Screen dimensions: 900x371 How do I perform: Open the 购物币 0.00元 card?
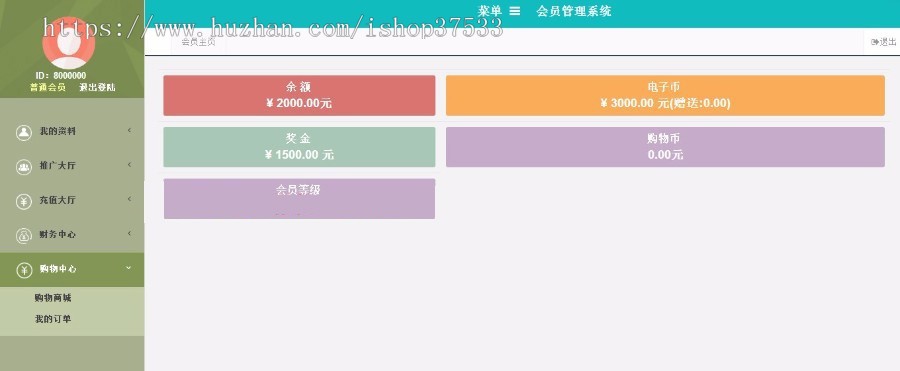click(x=665, y=147)
